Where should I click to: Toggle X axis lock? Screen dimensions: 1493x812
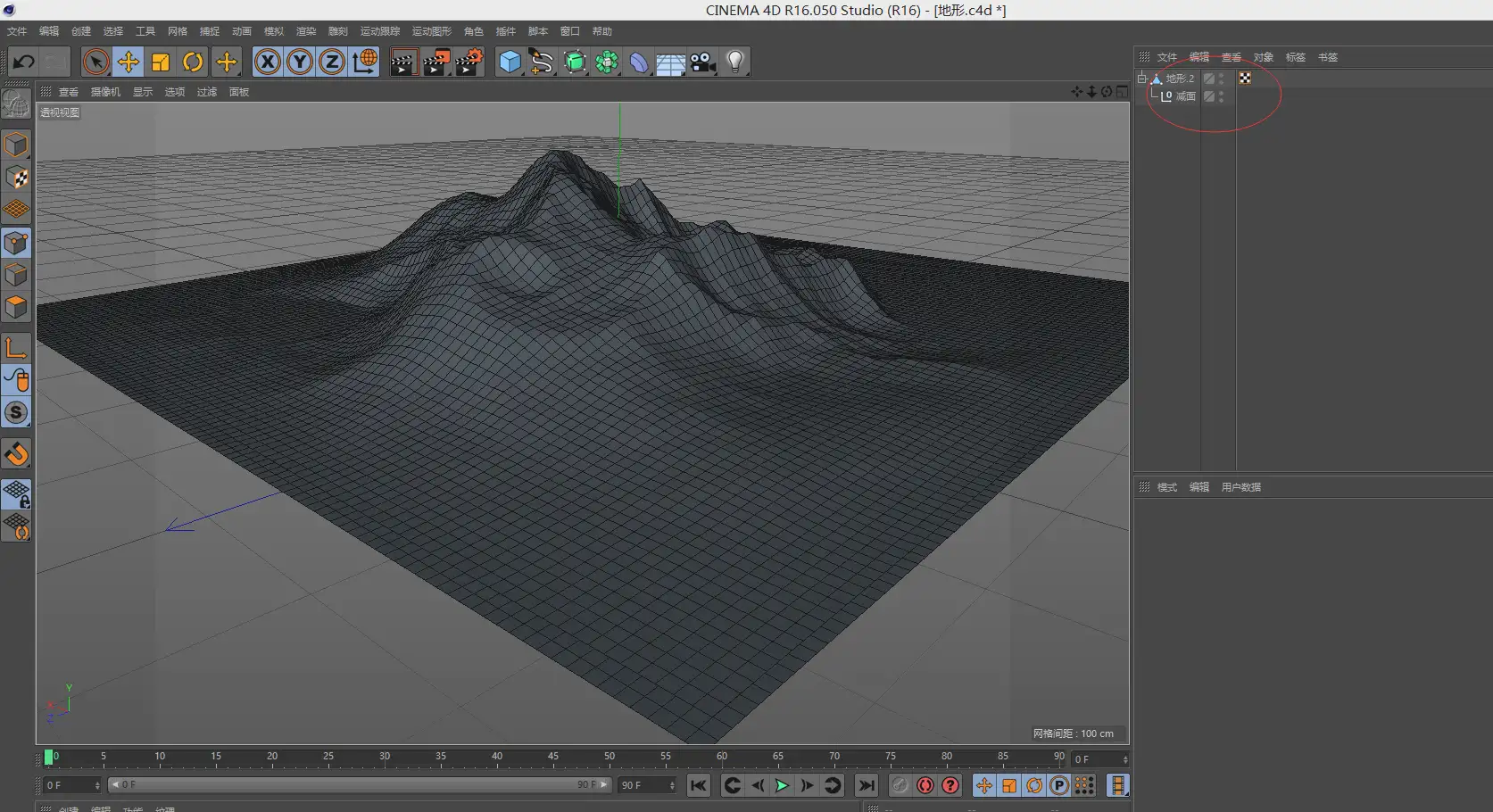pyautogui.click(x=268, y=62)
